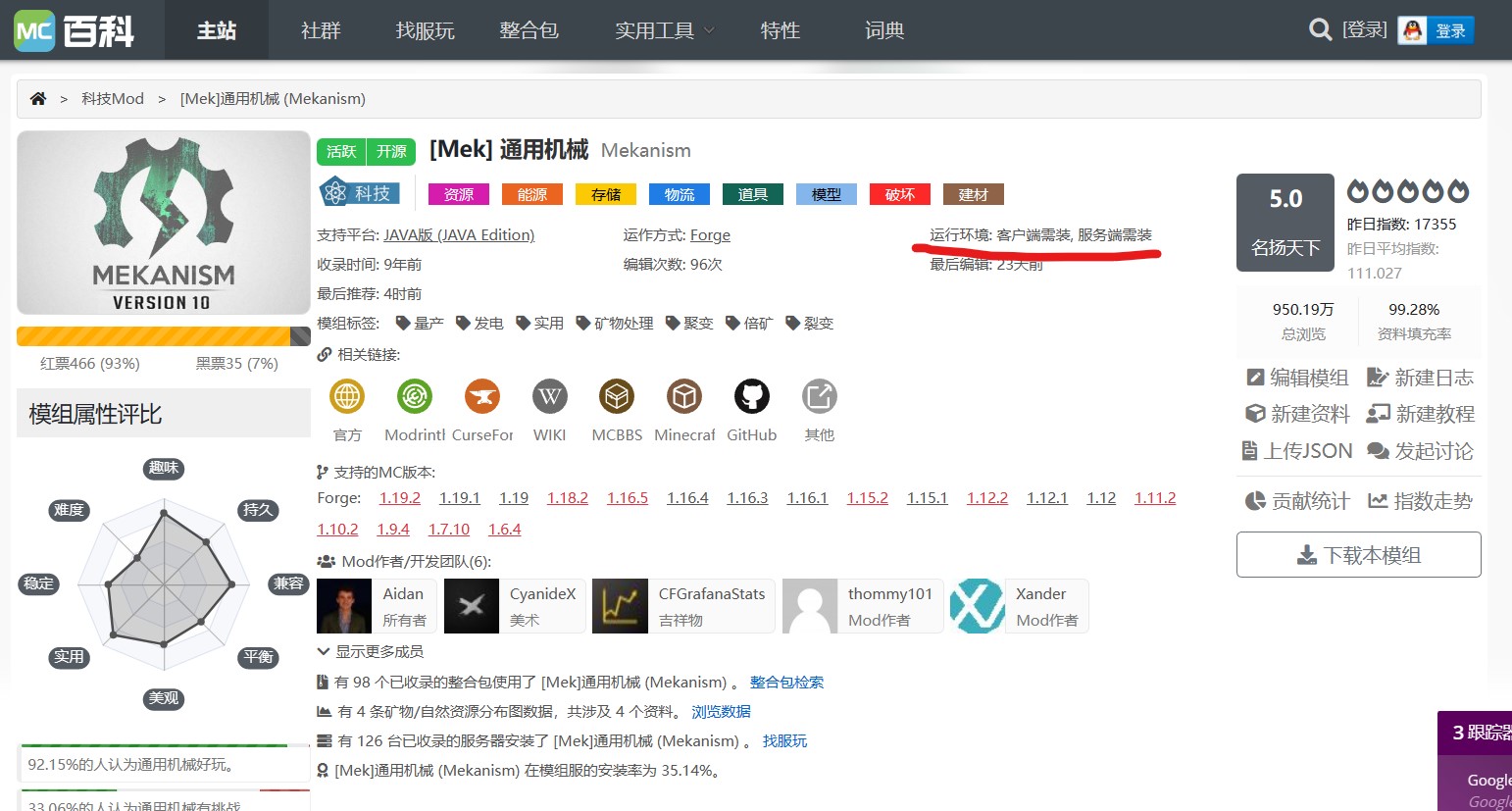Open the Modrinth link icon
This screenshot has width=1512, height=811.
[x=415, y=396]
